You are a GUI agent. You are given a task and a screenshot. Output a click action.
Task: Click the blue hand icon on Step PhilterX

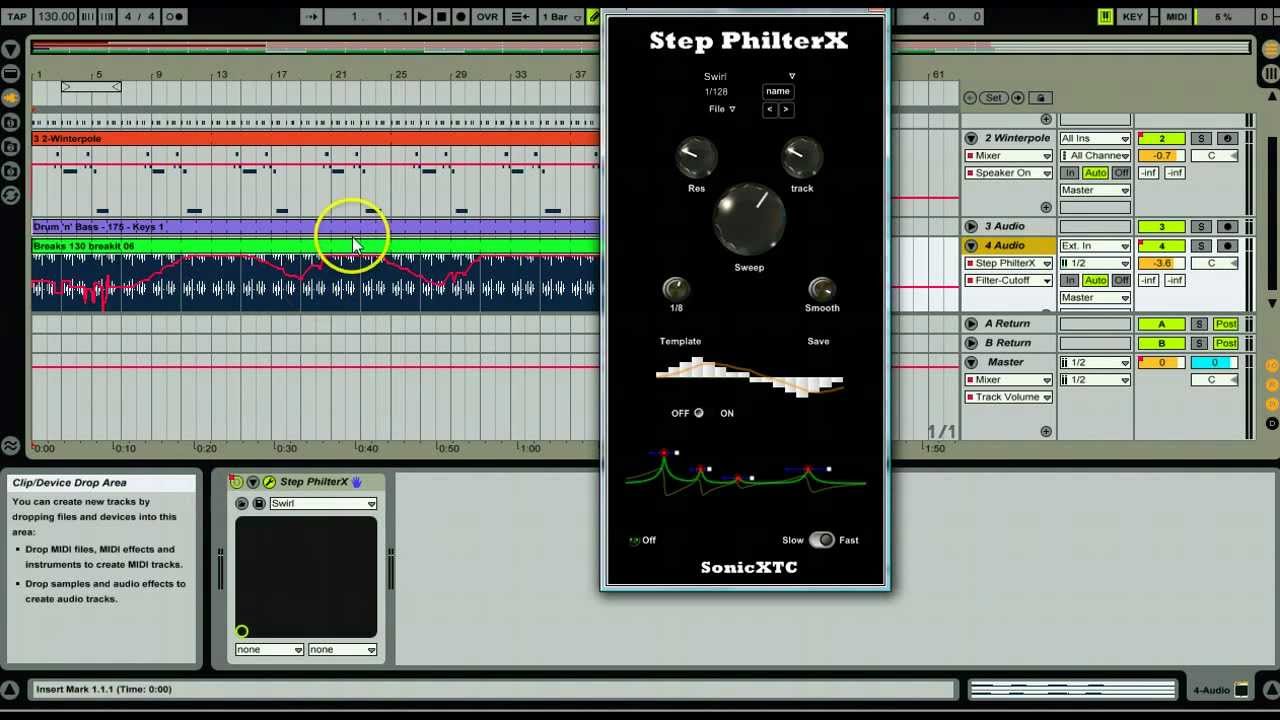click(x=356, y=482)
